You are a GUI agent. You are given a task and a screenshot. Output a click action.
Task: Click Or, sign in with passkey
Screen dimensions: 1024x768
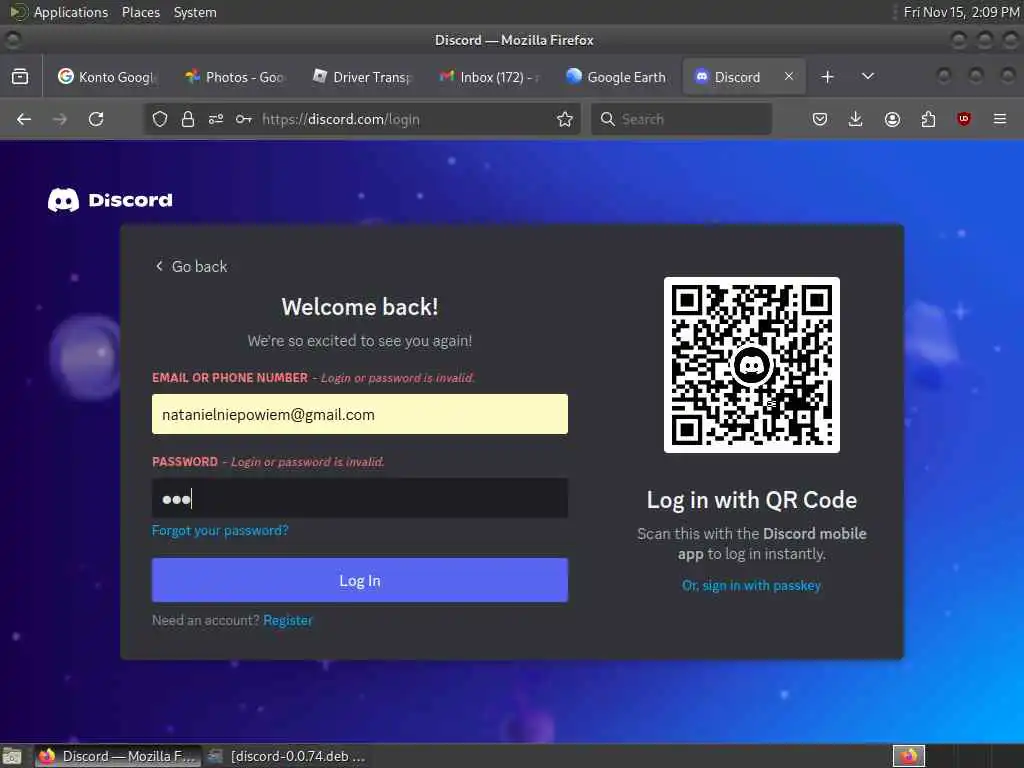[752, 585]
